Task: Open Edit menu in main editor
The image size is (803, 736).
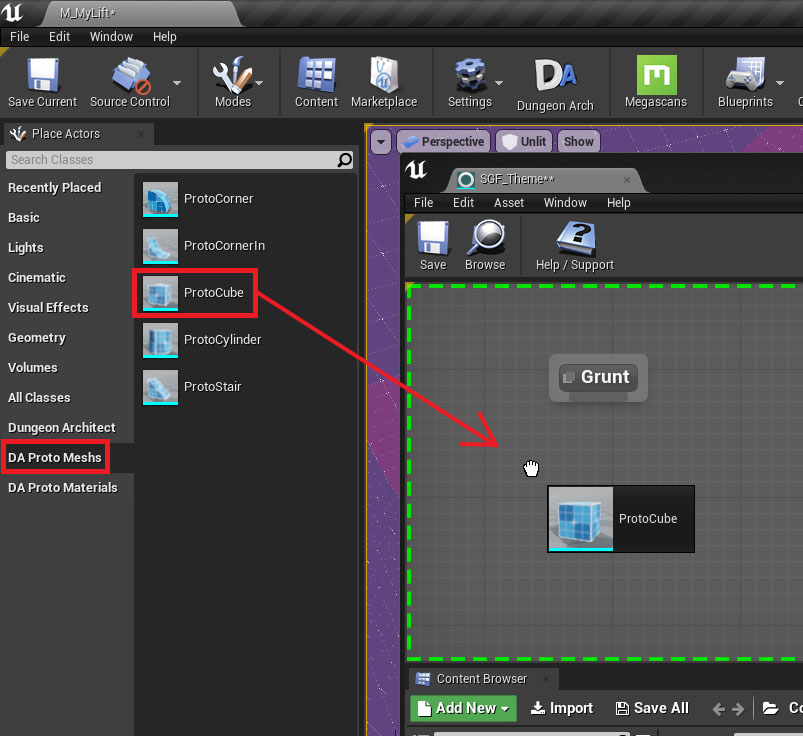Action: click(59, 37)
